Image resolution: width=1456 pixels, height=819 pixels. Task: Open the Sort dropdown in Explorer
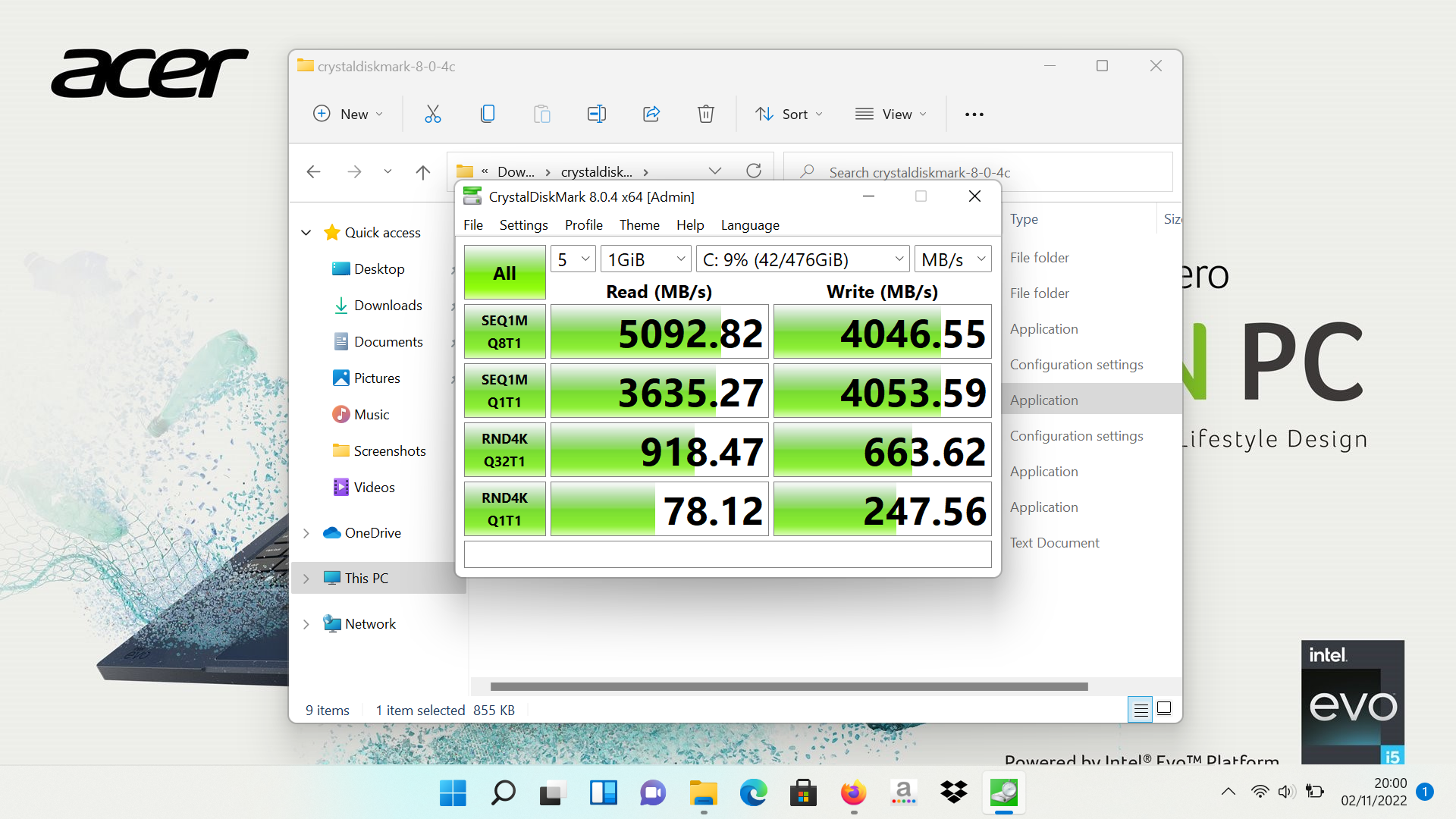tap(789, 114)
